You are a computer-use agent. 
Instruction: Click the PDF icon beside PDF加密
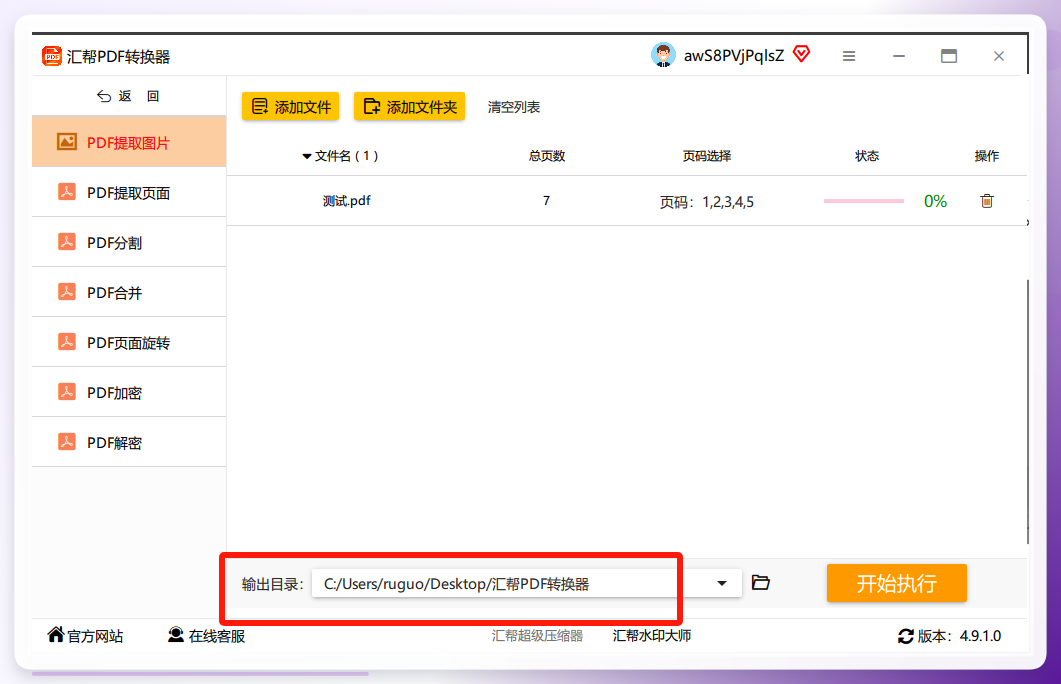66,392
